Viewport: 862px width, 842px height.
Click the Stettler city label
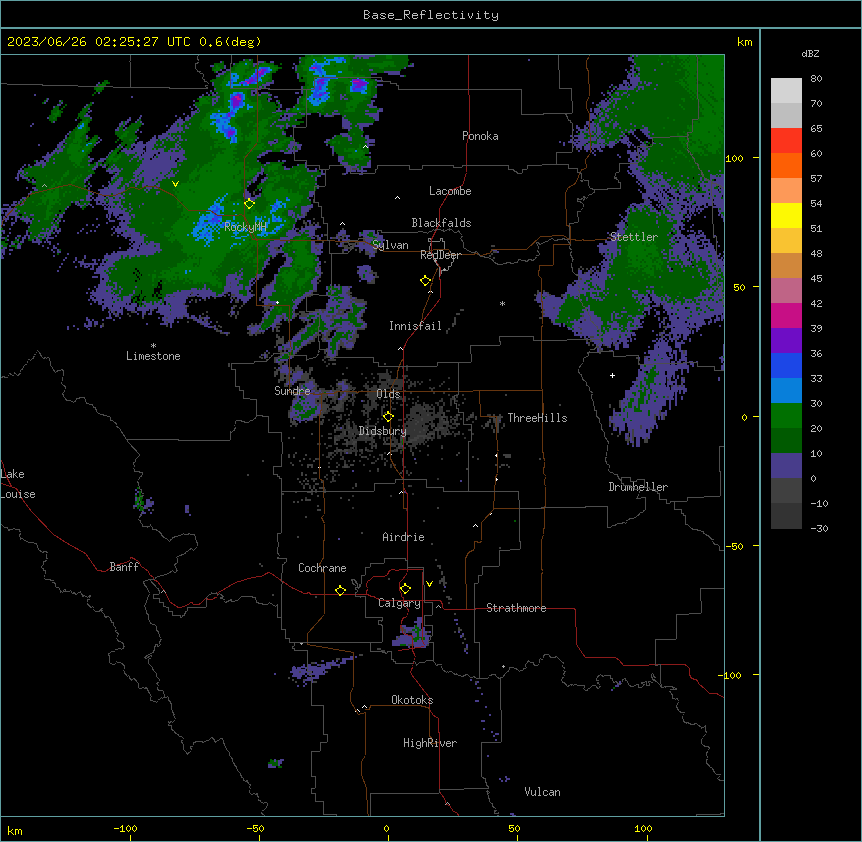(x=634, y=237)
